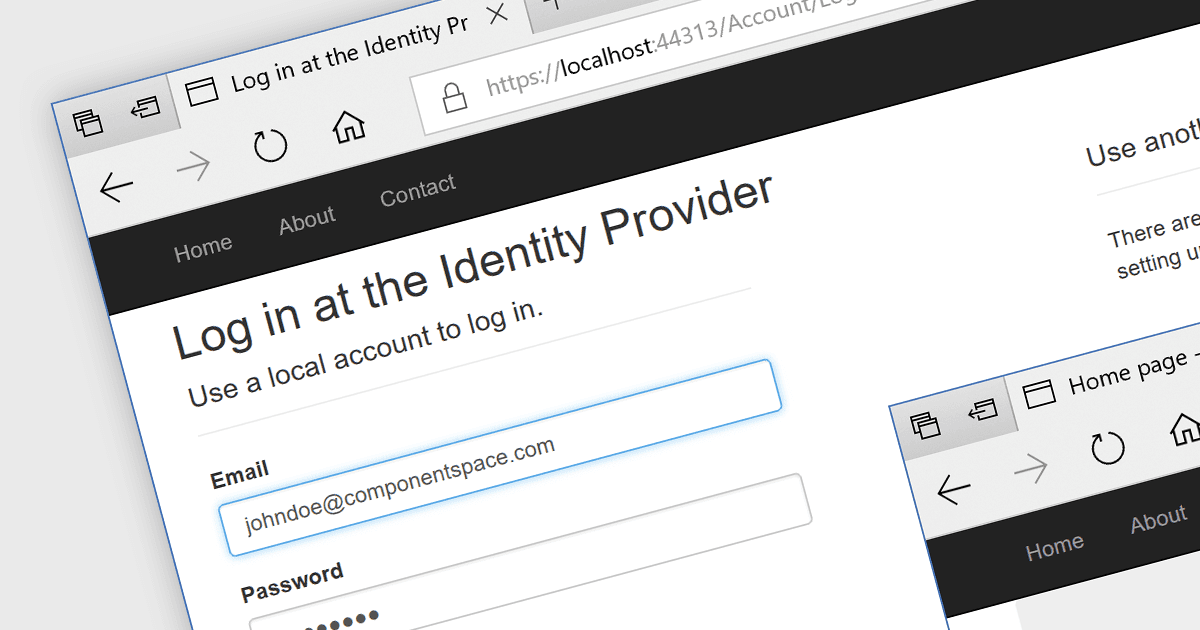1200x630 pixels.
Task: Click the tabs set aside icon in Identity Provider window
Action: [x=88, y=122]
